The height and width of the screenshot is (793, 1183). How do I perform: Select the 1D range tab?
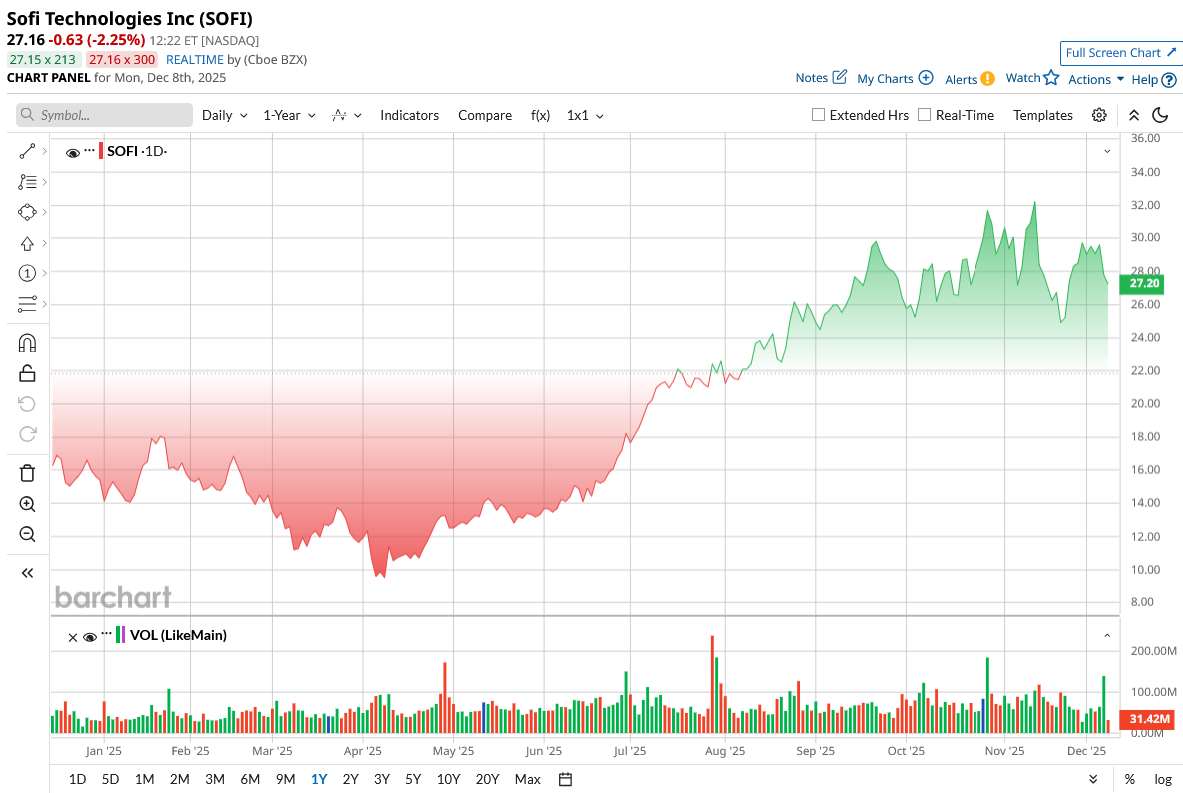pyautogui.click(x=77, y=779)
